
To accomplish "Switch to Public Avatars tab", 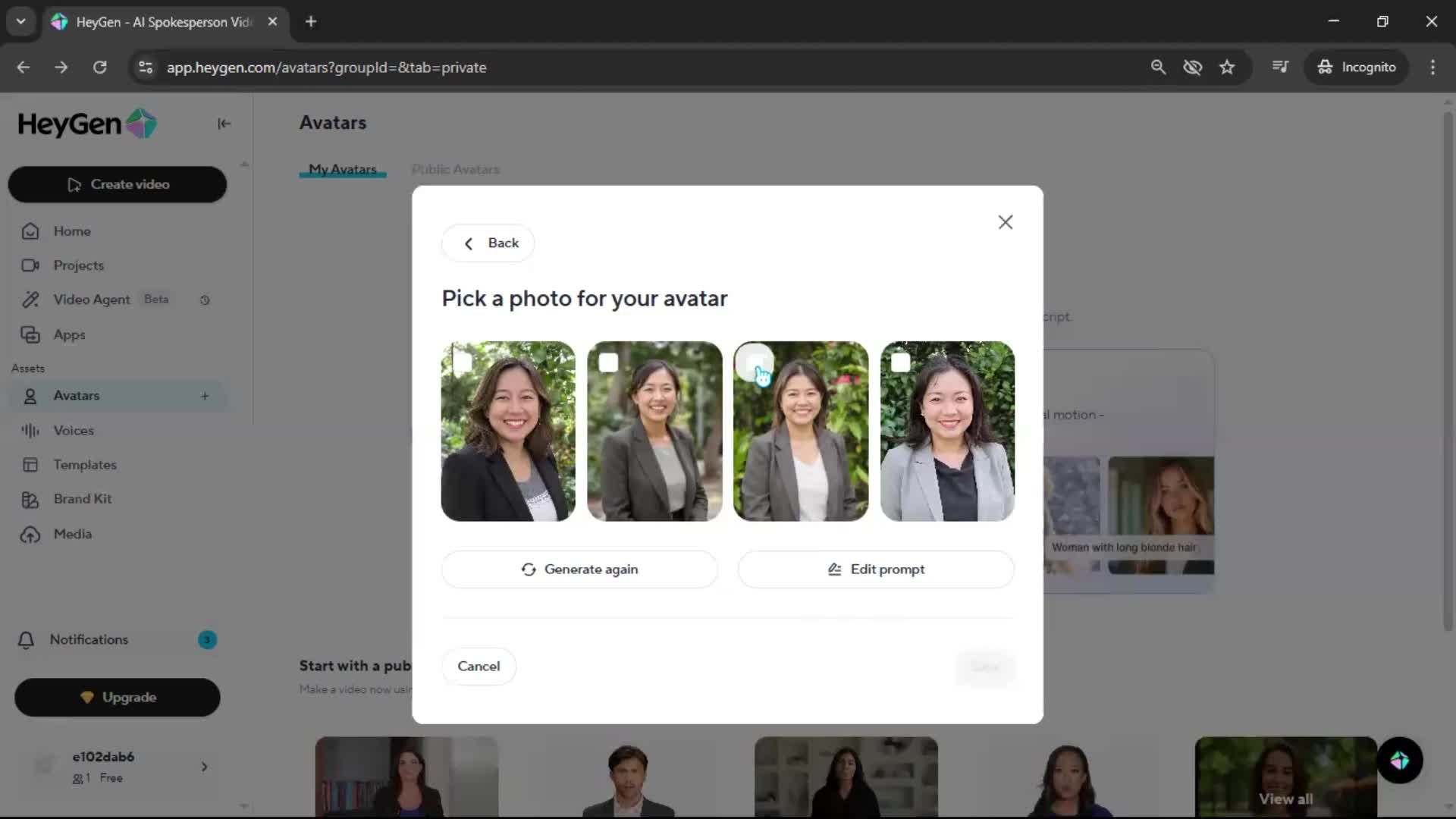I will click(x=455, y=169).
